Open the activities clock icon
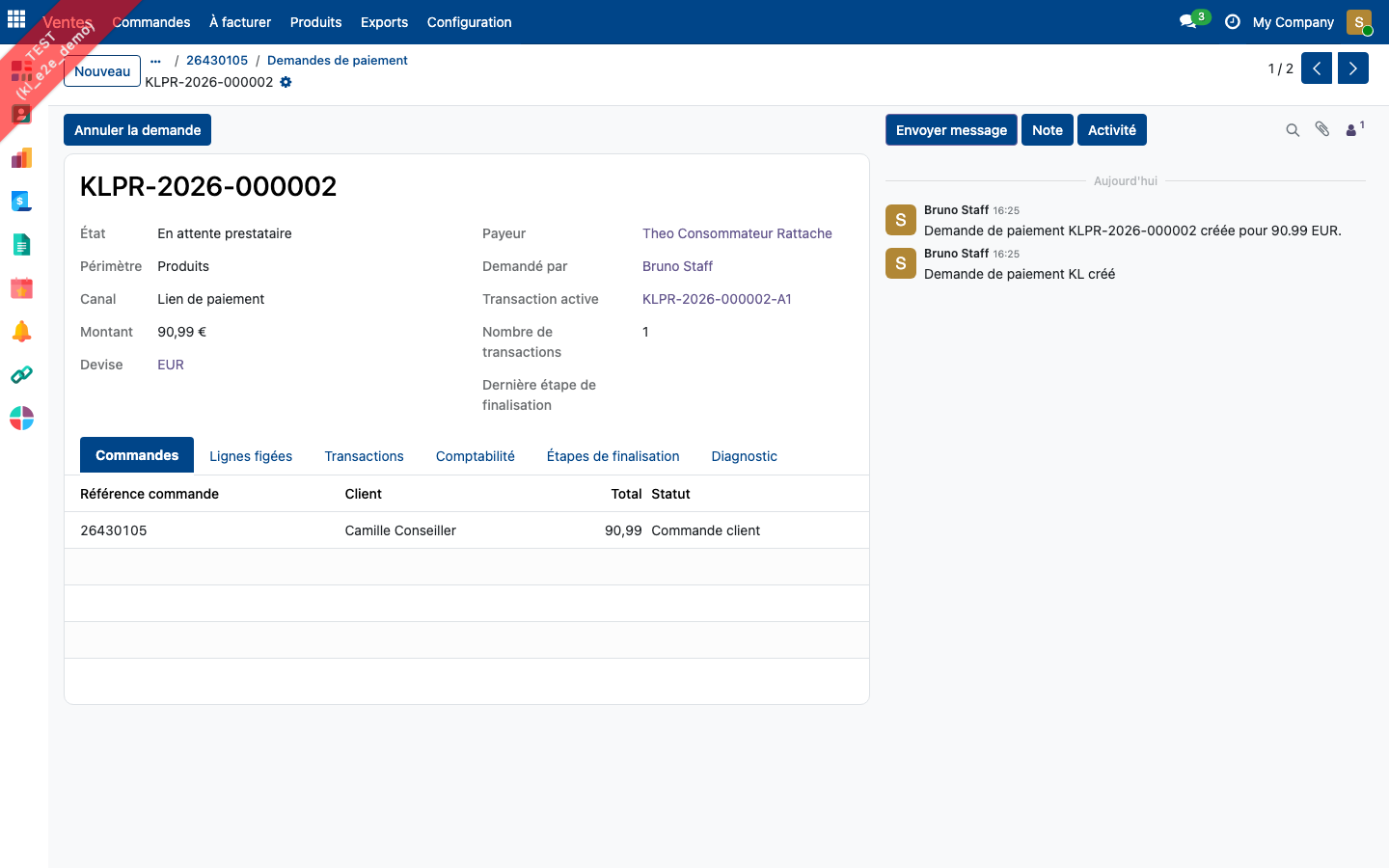Screen dimensions: 1389x868 [x=1232, y=21]
